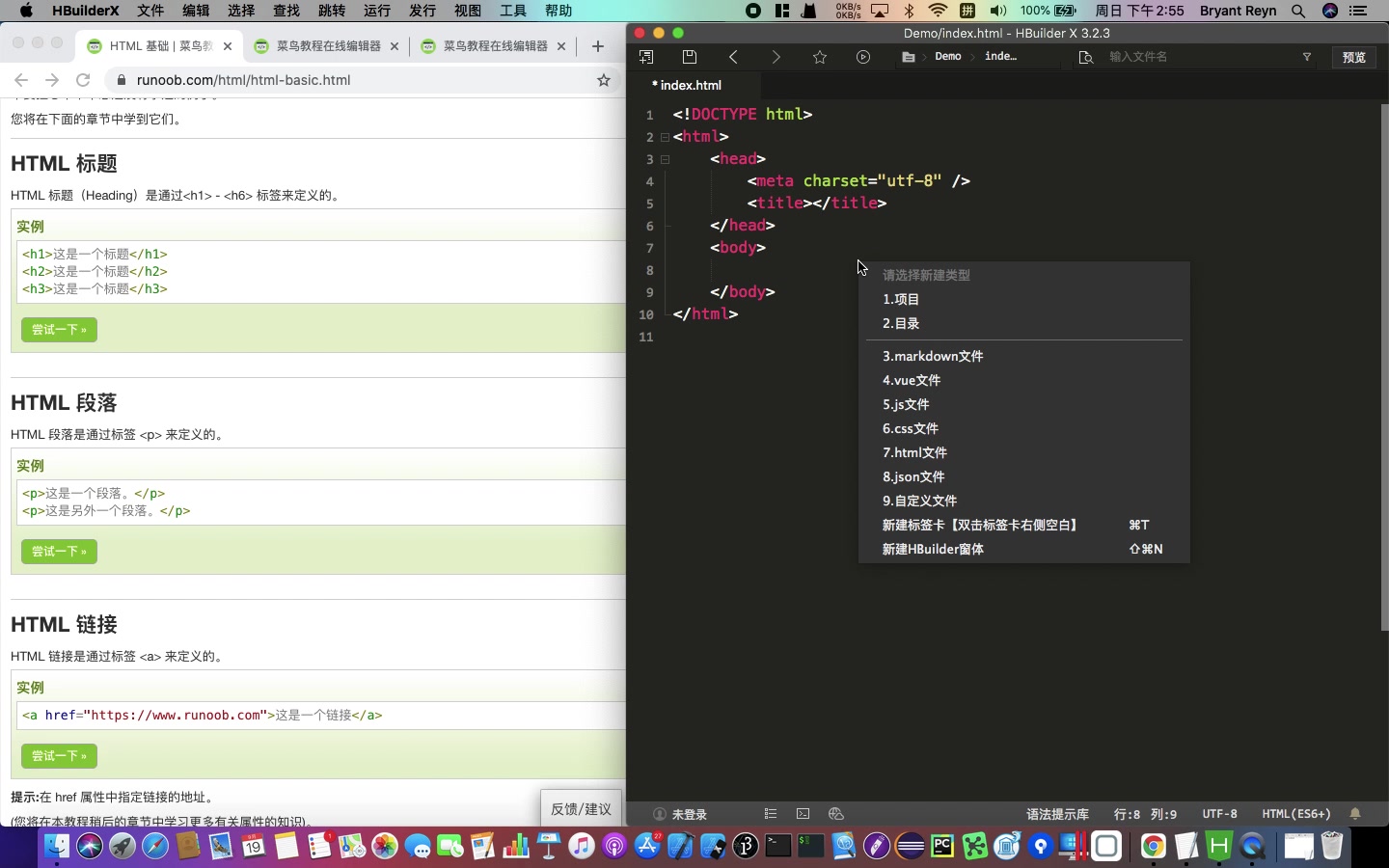The width and height of the screenshot is (1389, 868).
Task: Click the run (play circle) icon in HBuilderX
Action: [863, 57]
